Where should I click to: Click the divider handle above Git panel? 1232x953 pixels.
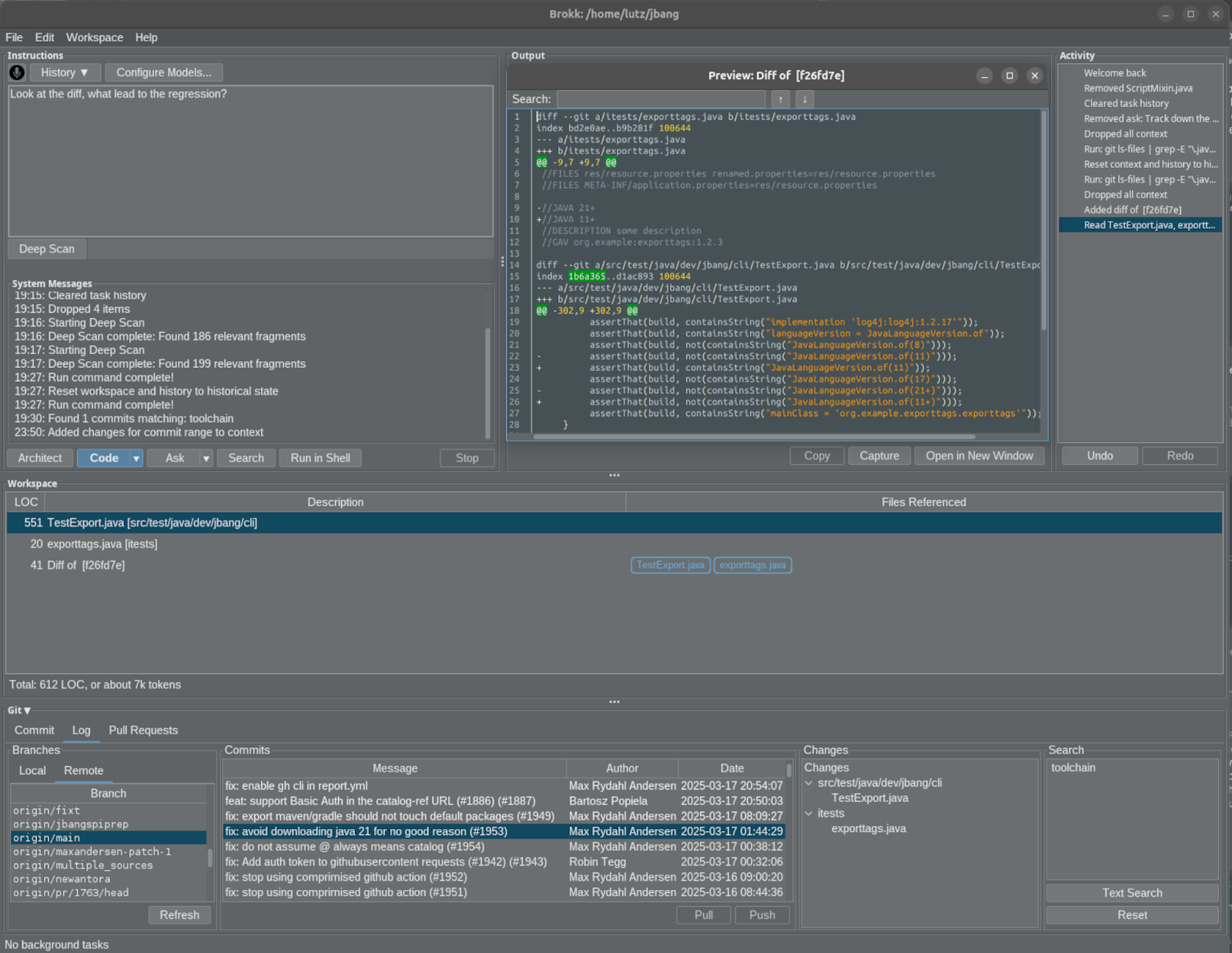point(614,701)
